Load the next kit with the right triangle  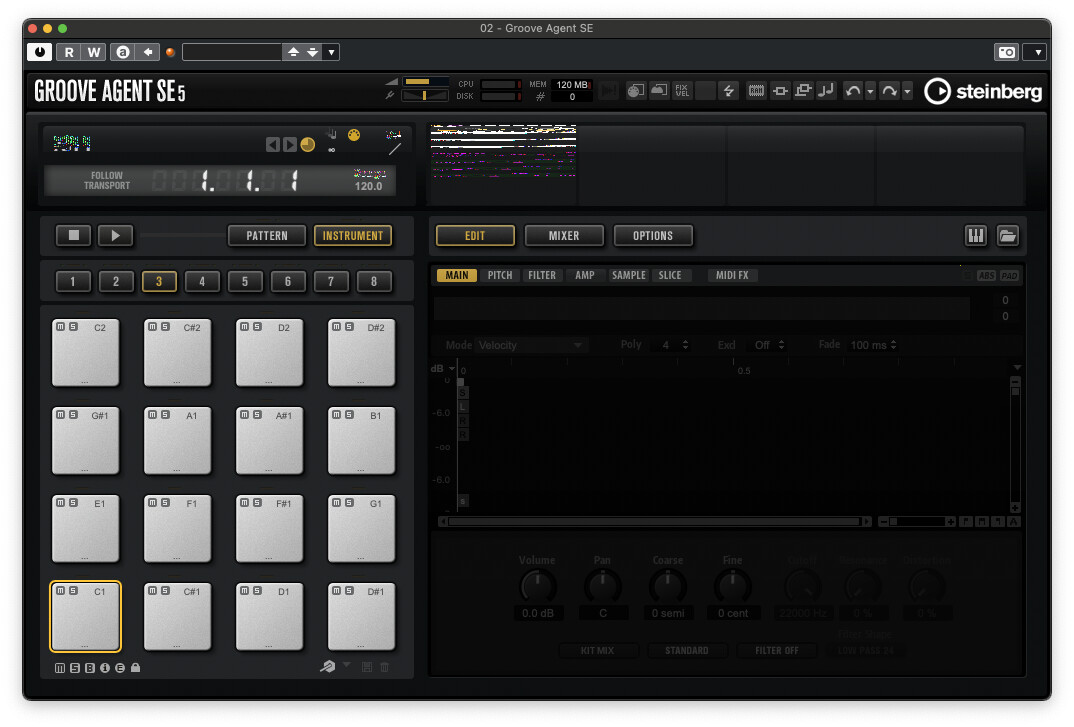(290, 145)
